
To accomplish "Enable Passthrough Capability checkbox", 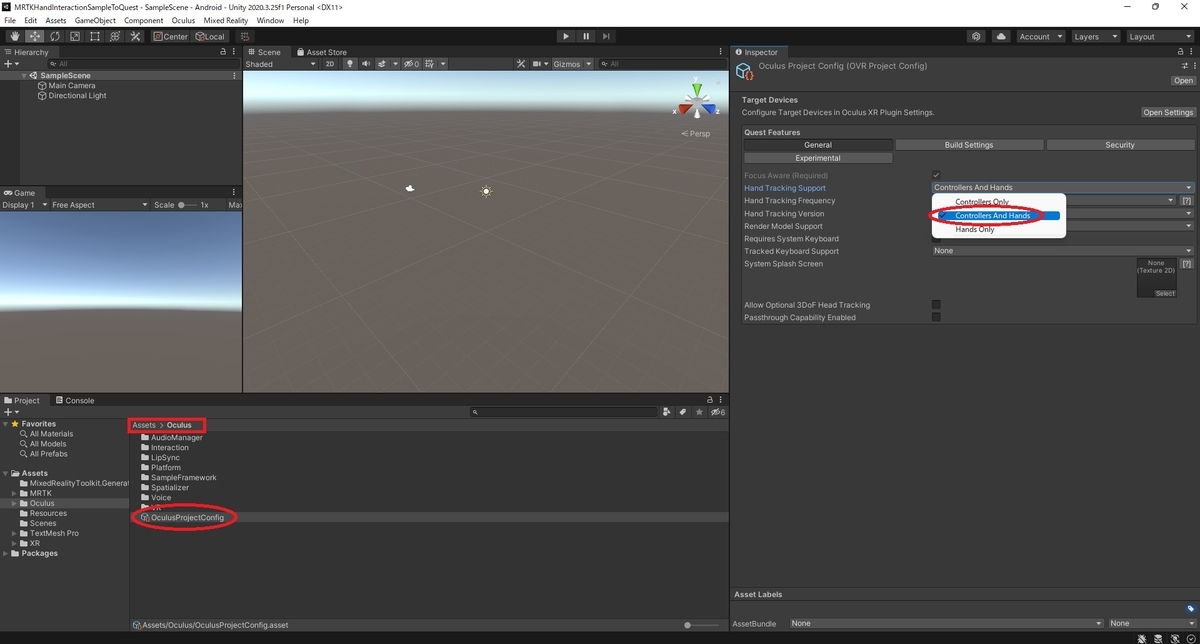I will point(936,317).
